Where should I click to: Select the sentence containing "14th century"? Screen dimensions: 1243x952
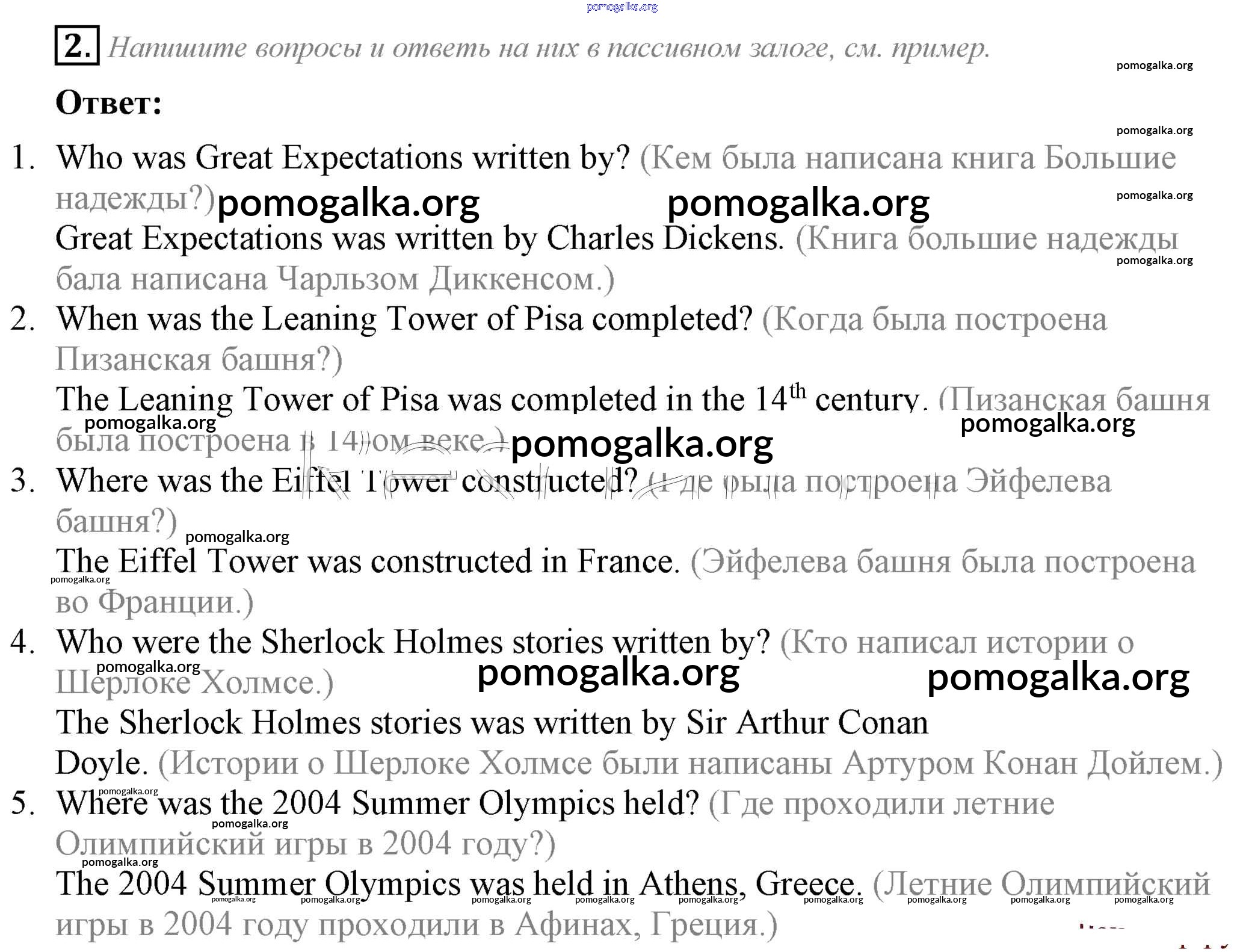pyautogui.click(x=487, y=400)
